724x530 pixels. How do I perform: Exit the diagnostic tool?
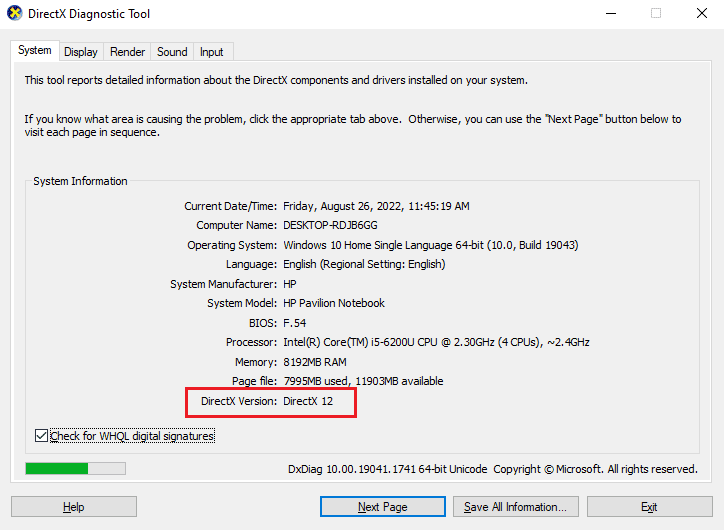click(649, 507)
